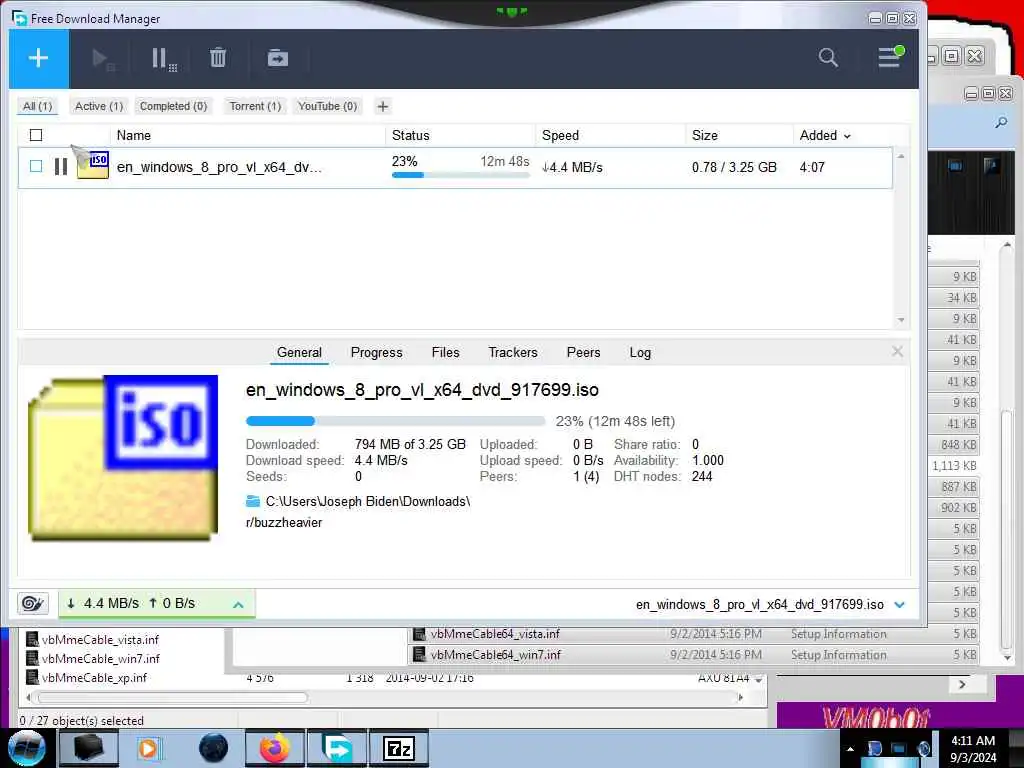Move download with the folder arrow icon
This screenshot has height=768, width=1024.
click(x=278, y=58)
